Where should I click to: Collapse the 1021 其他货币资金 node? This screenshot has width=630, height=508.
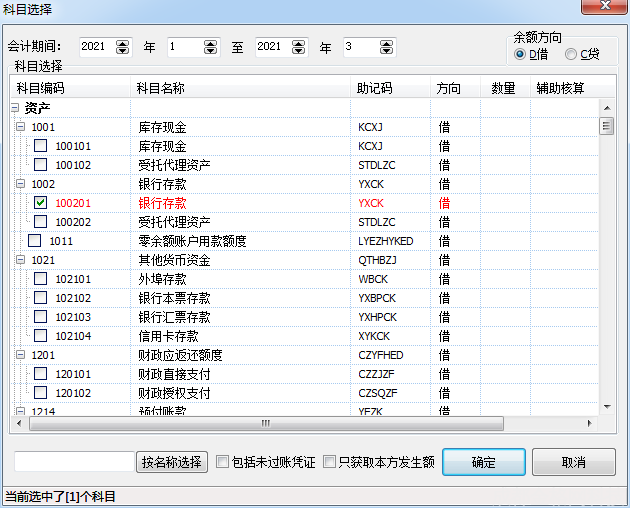(21, 260)
